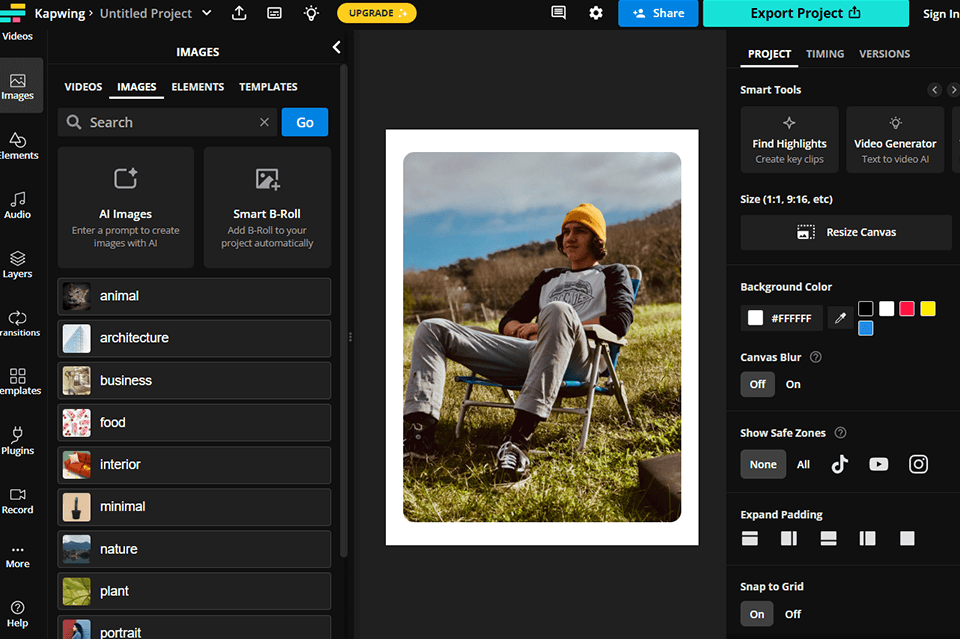This screenshot has height=639, width=960.
Task: Turn Snap to Grid On
Action: coord(757,614)
